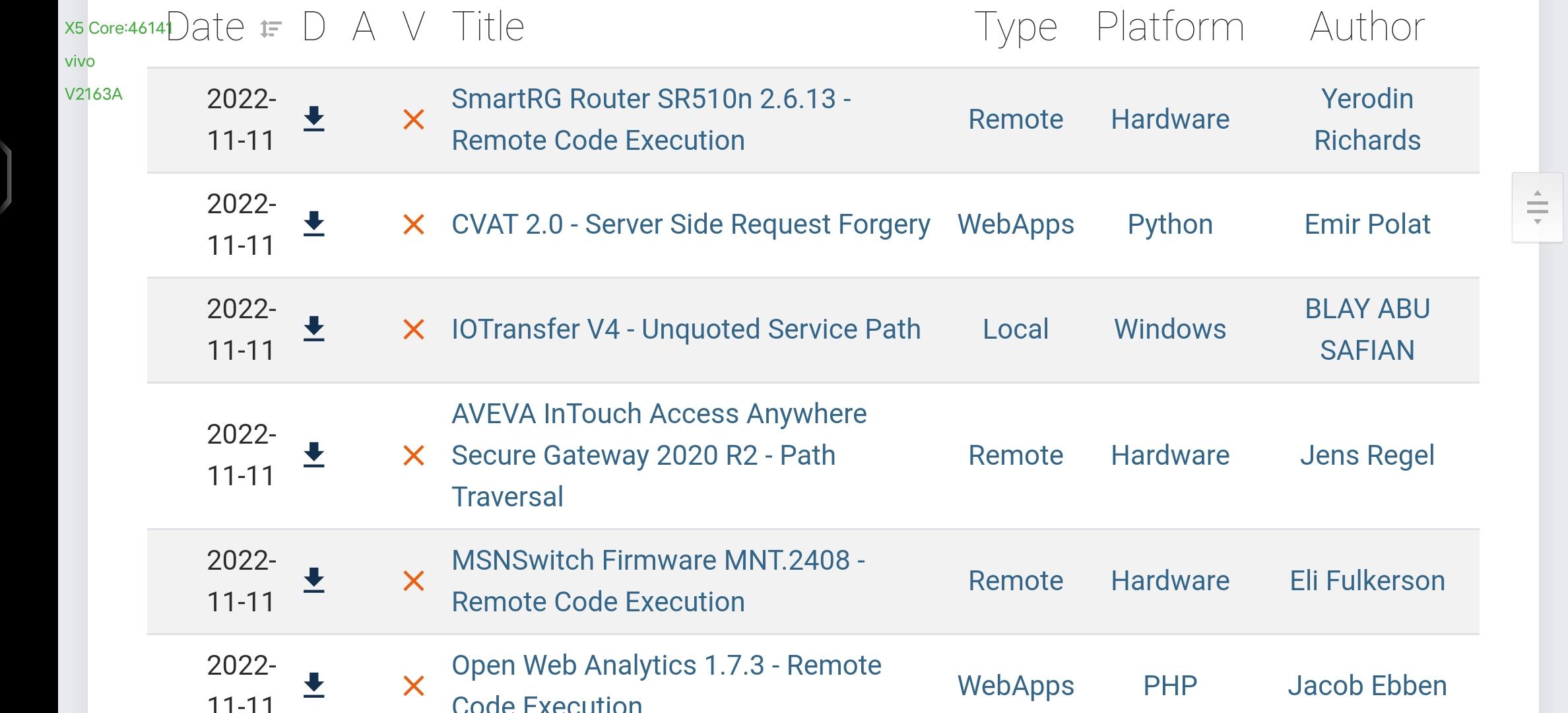Download the SmartRG Router exploit
1568x713 pixels.
(313, 119)
